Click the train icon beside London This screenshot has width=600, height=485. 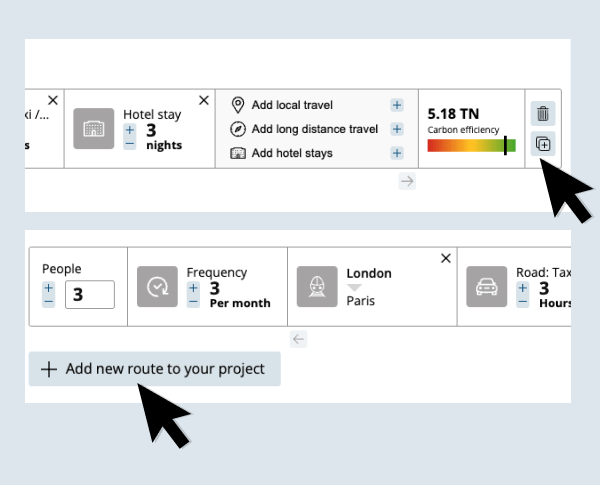(317, 286)
